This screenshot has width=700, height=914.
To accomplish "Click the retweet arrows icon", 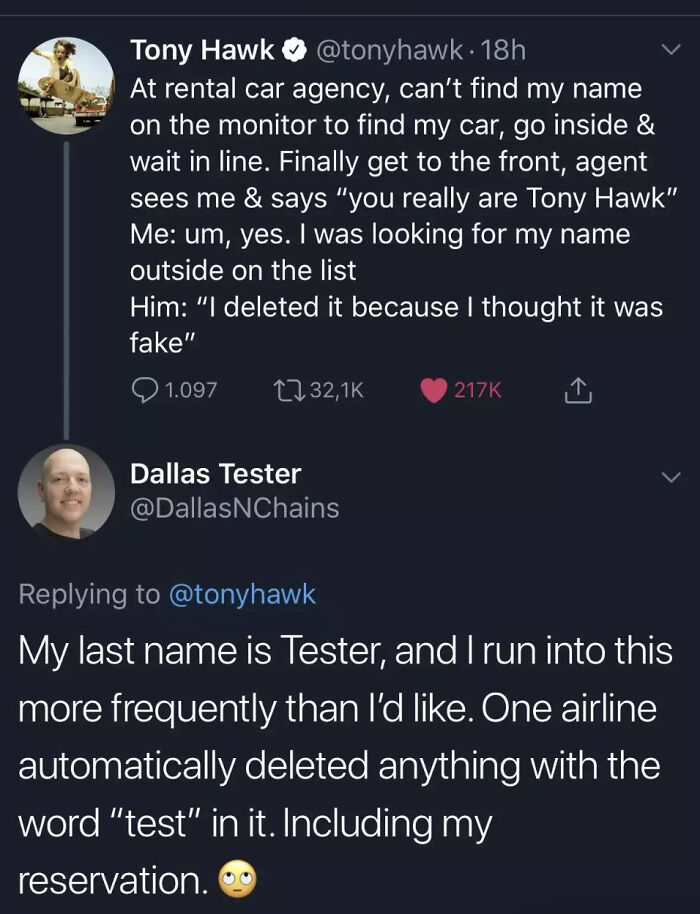I will tap(289, 390).
